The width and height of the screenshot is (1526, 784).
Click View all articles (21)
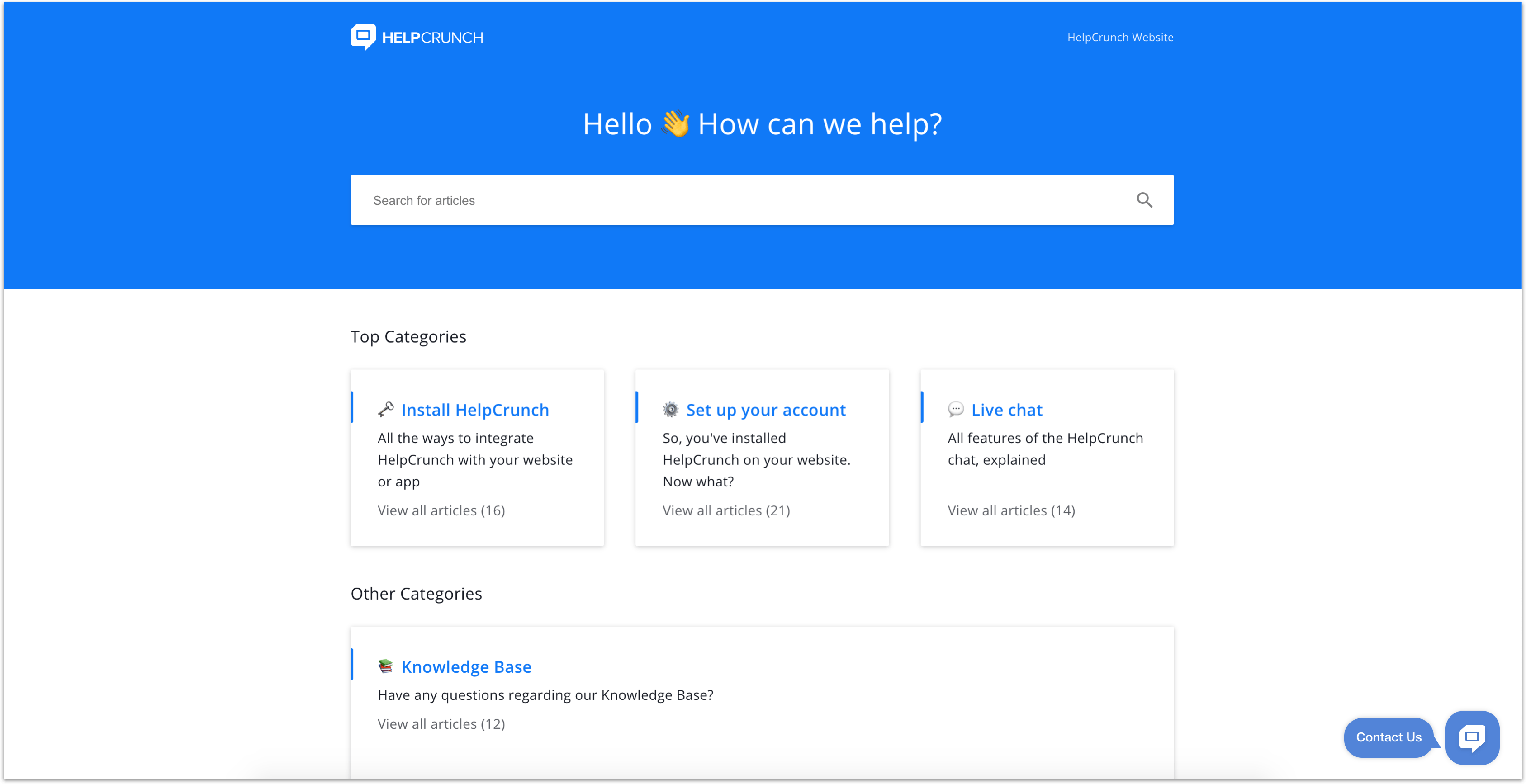726,510
